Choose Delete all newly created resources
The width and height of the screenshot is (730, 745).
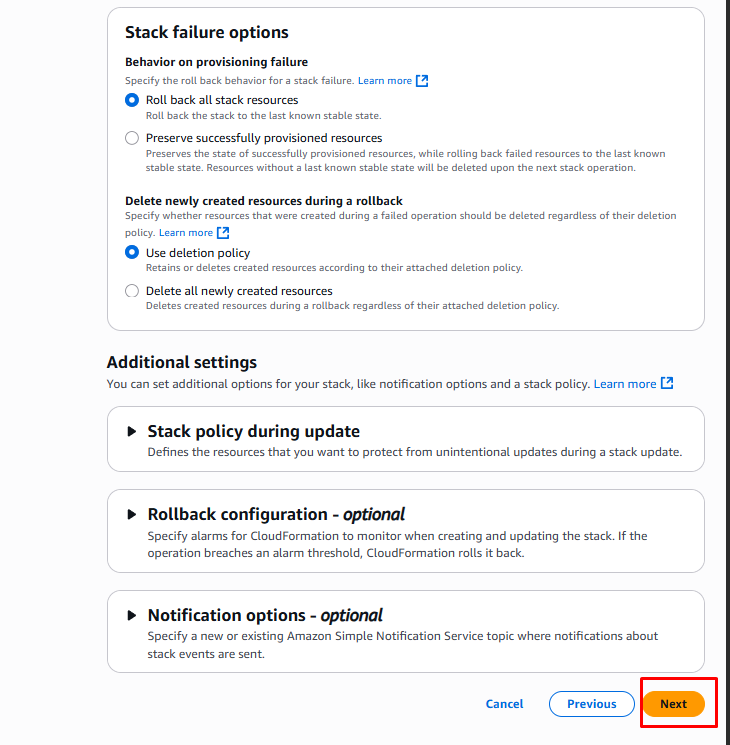(132, 291)
